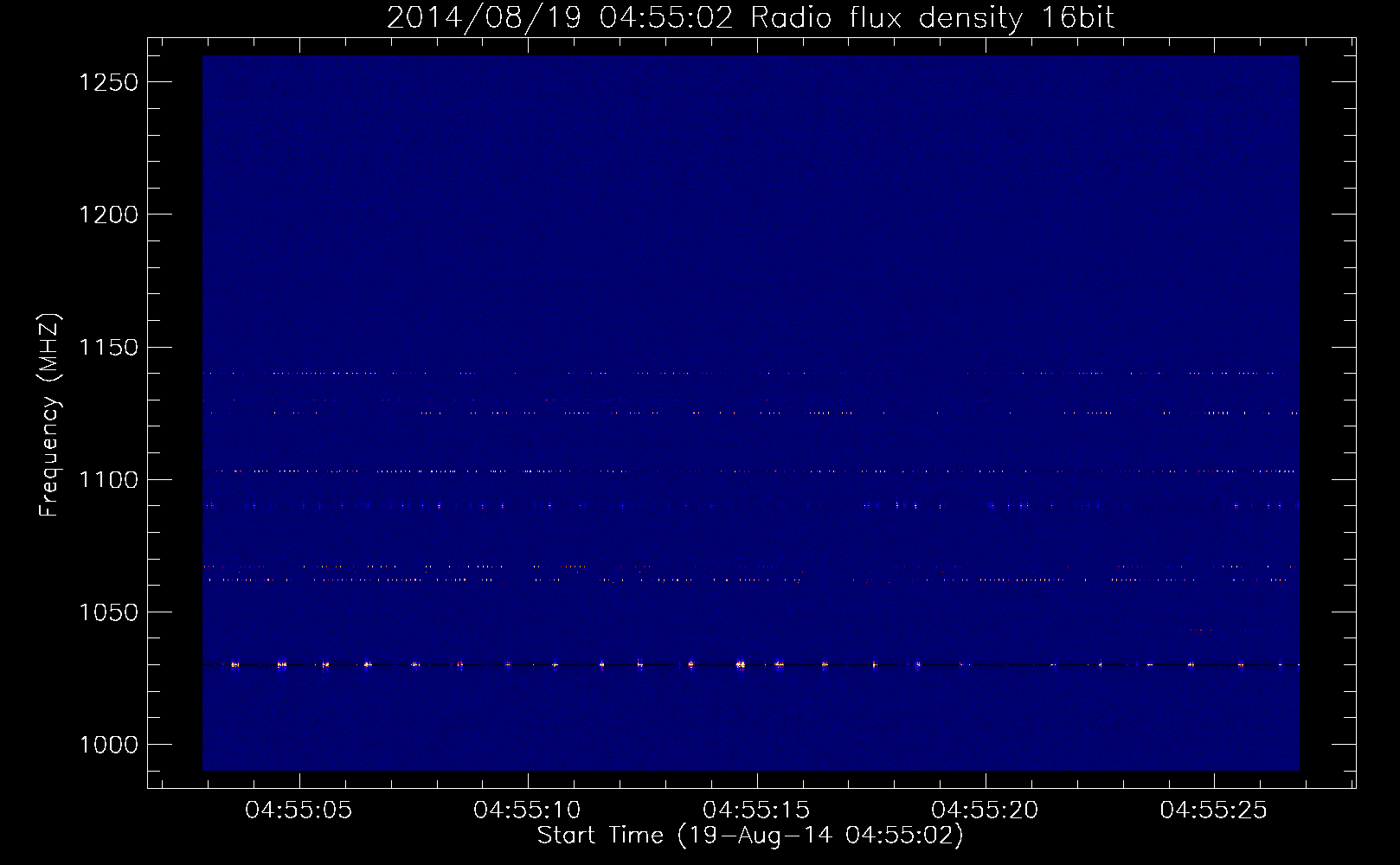This screenshot has height=865, width=1400.
Task: Click frequency tick label 1050
Action: [108, 612]
